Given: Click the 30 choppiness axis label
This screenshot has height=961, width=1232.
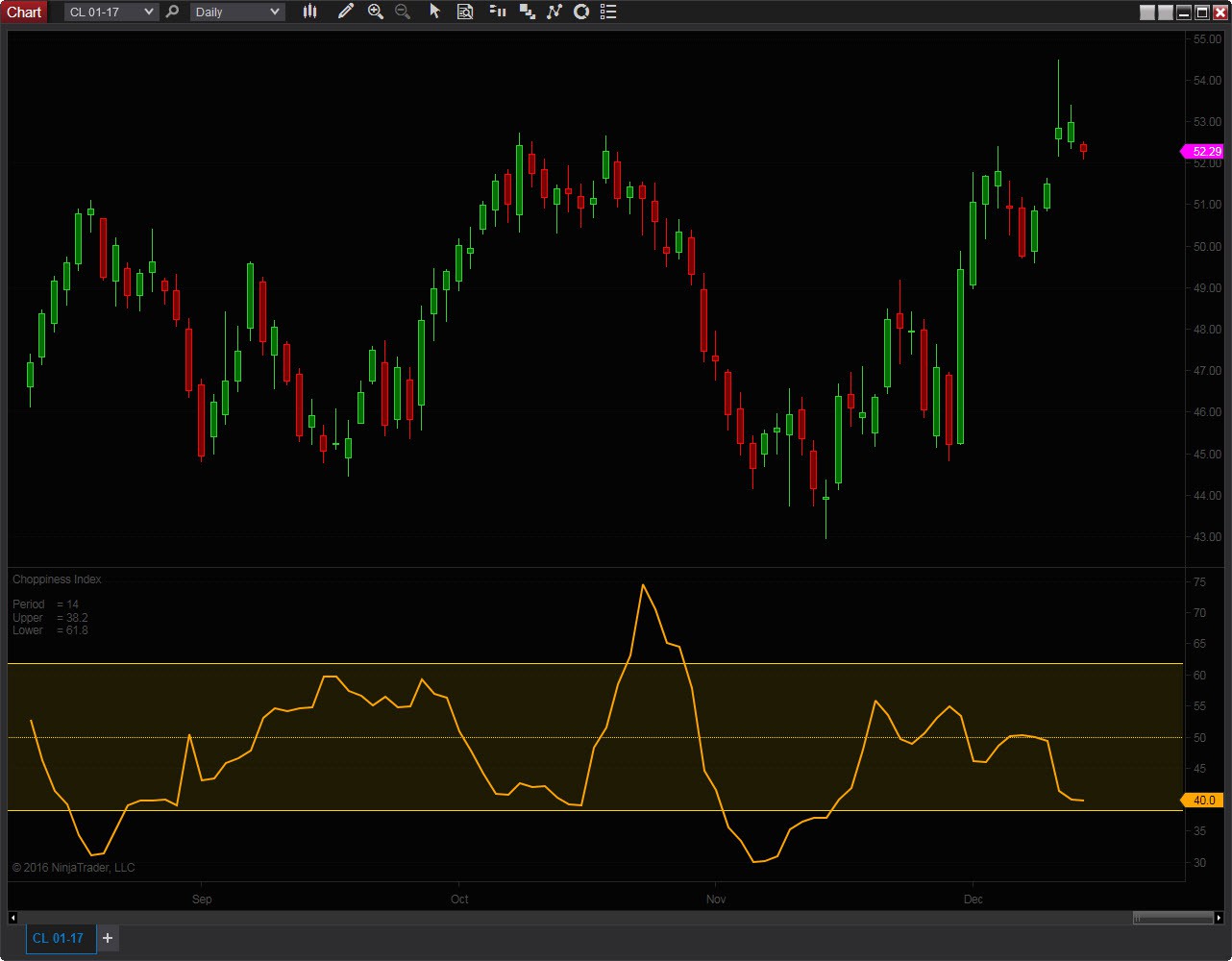Looking at the screenshot, I should click(1199, 862).
